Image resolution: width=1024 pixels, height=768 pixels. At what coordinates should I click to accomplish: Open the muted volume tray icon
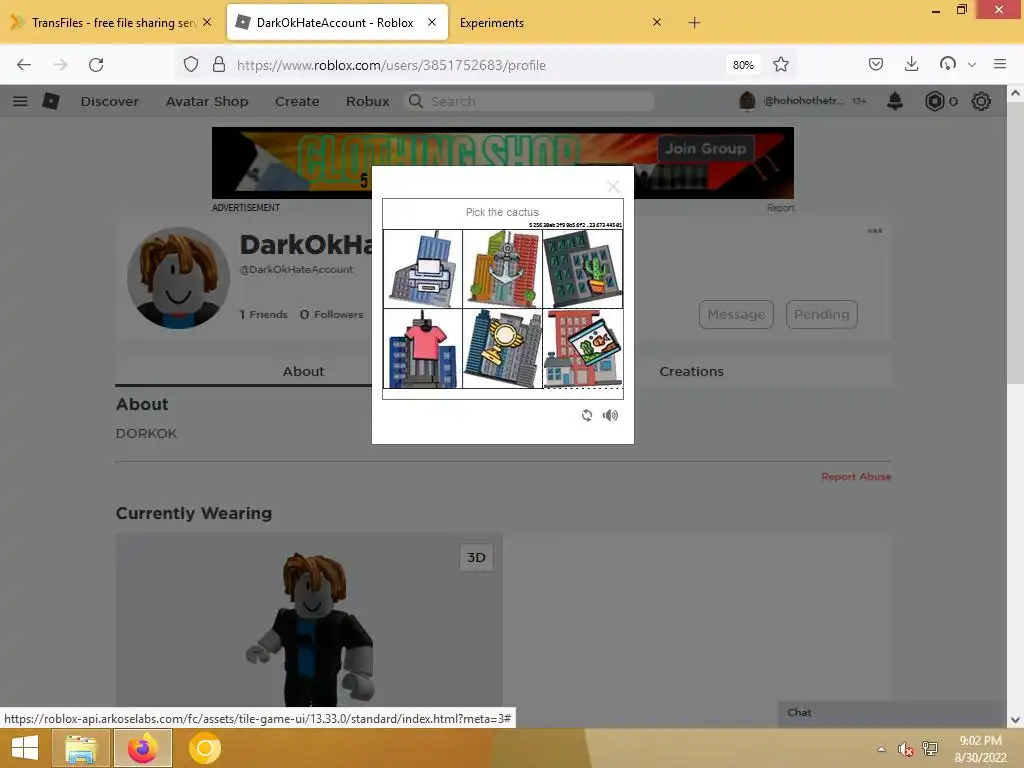point(904,749)
